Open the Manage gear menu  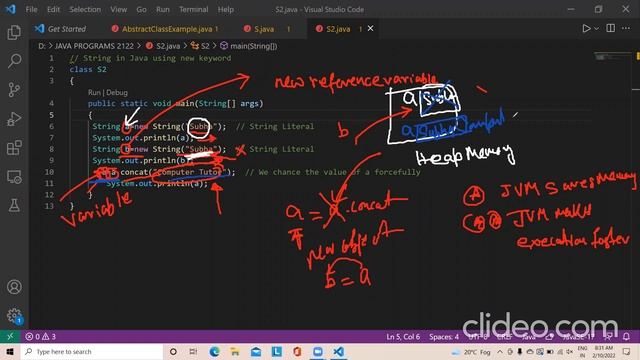[14, 316]
